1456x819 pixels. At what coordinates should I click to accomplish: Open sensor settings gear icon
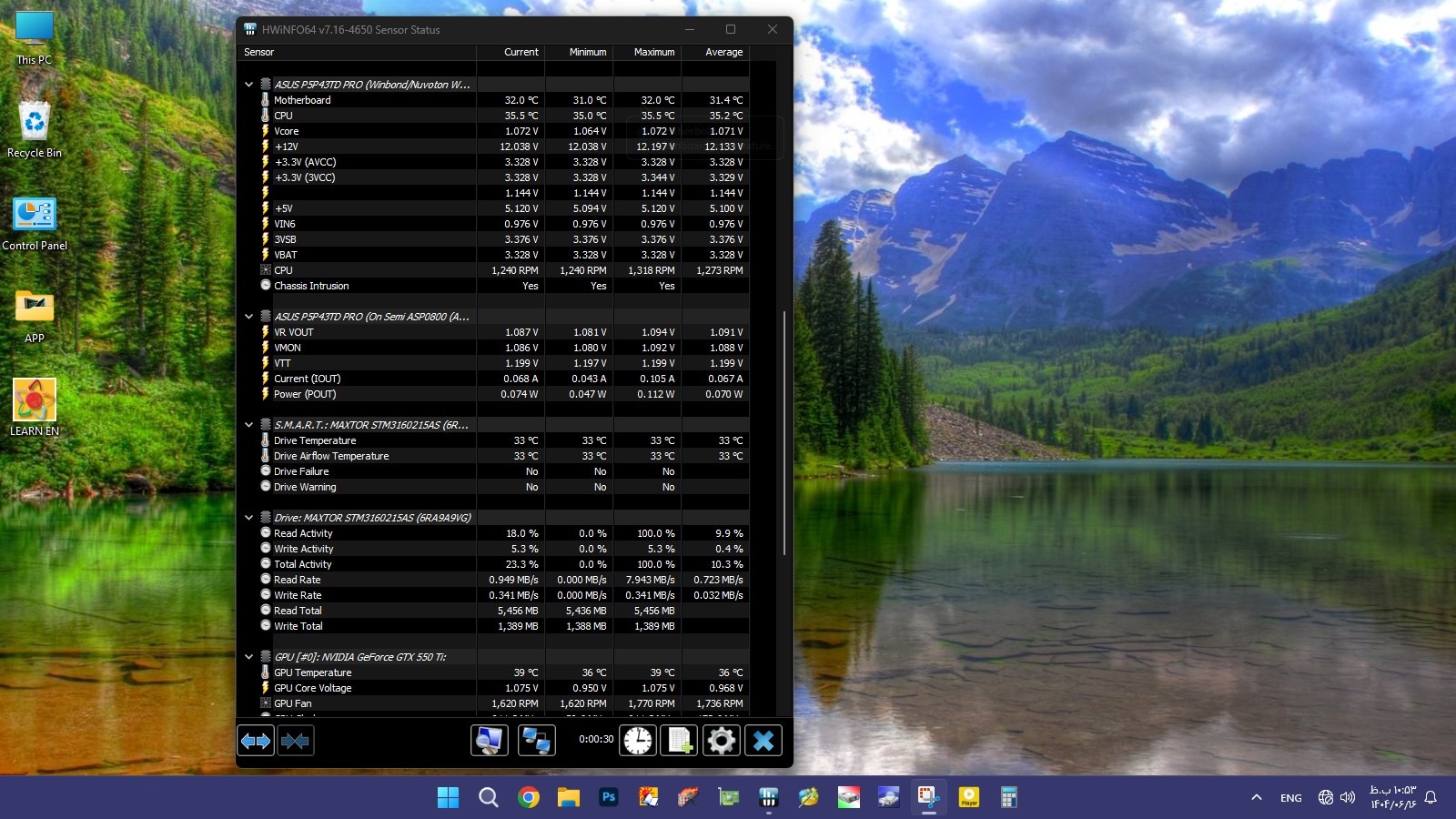tap(721, 741)
